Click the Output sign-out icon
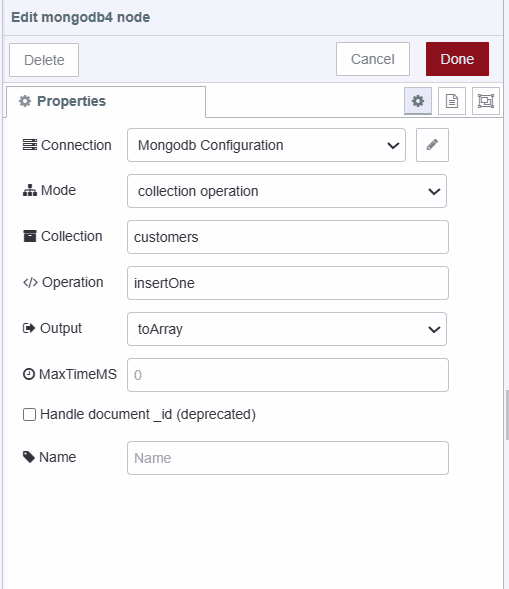Image resolution: width=509 pixels, height=589 pixels. pyautogui.click(x=29, y=328)
